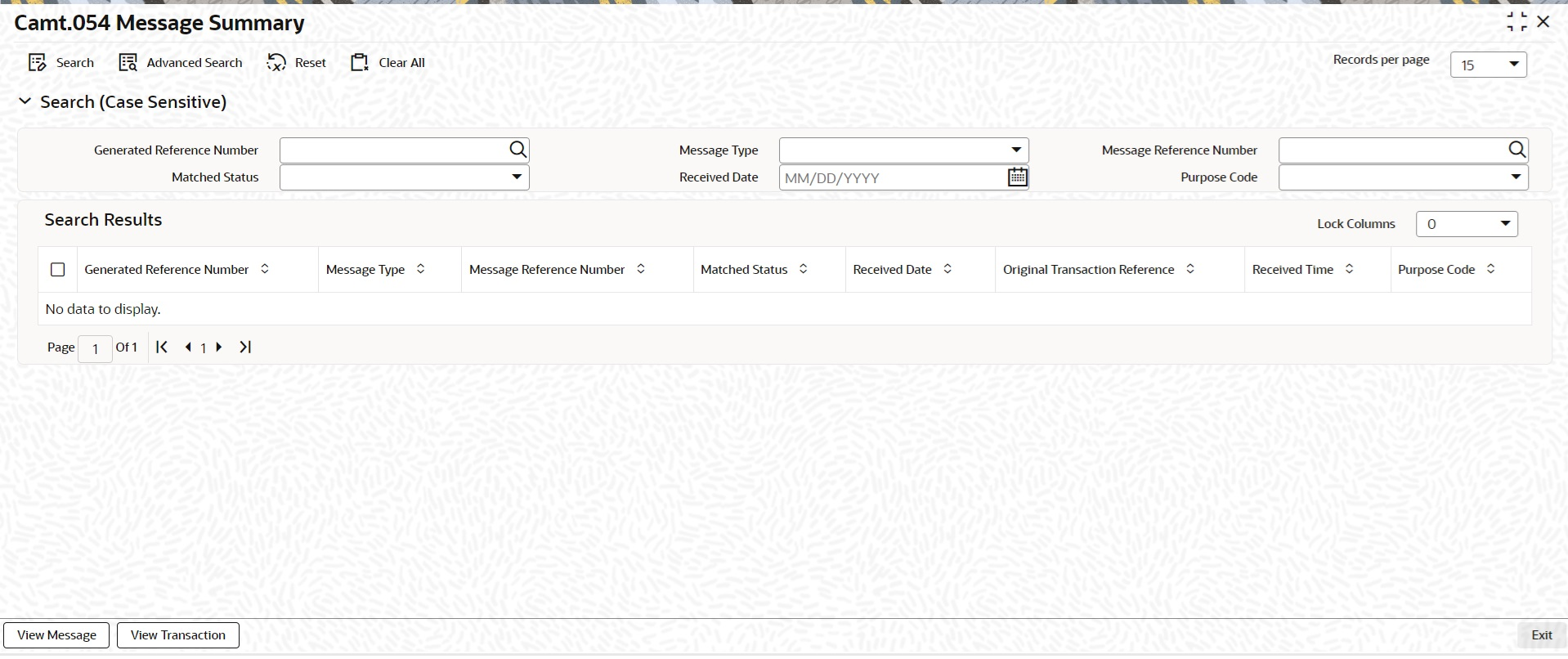Click the View Message button
1568x659 pixels.
point(56,635)
